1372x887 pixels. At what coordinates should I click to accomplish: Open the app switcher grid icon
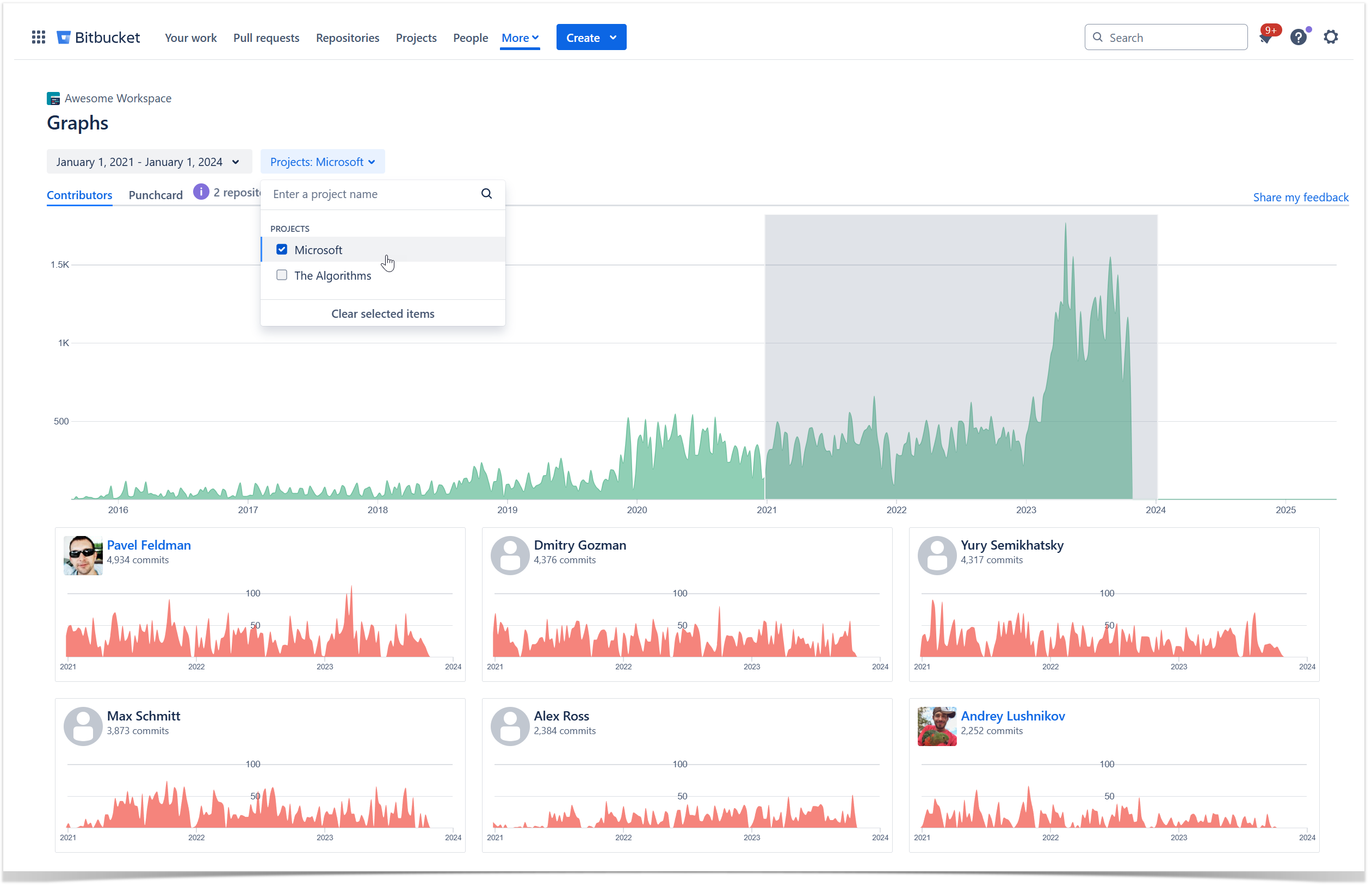38,38
